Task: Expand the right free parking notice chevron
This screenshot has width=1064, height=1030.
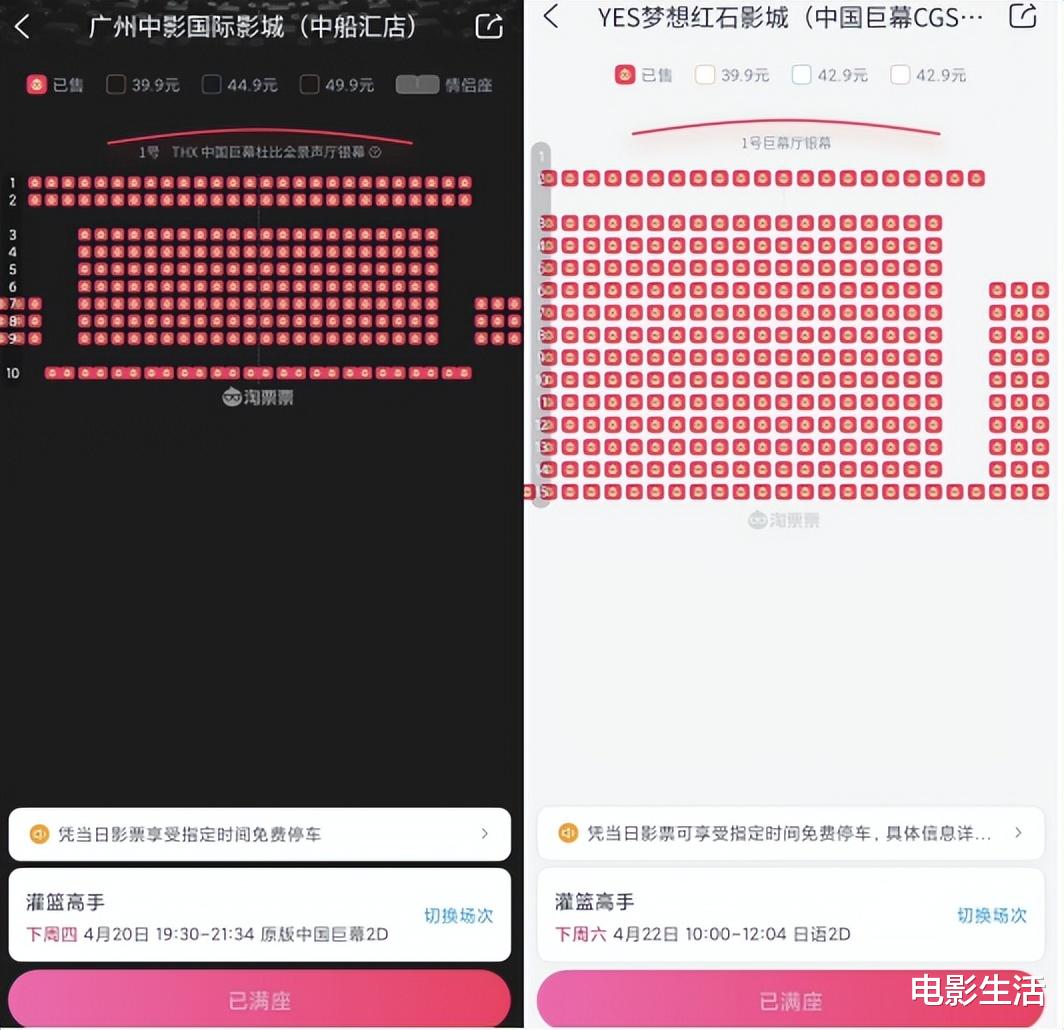Action: click(1019, 833)
